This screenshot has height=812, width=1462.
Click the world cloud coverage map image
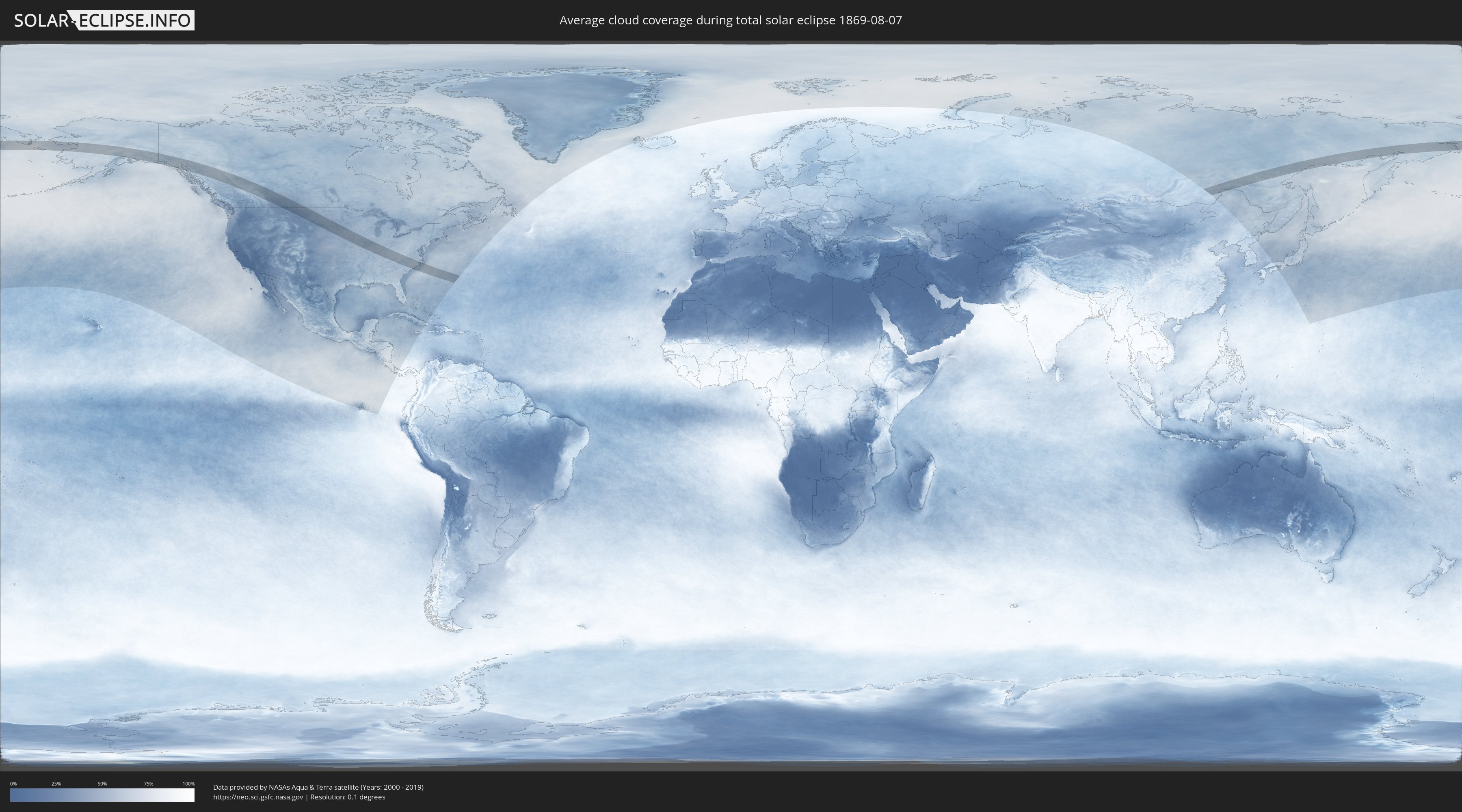(x=731, y=405)
